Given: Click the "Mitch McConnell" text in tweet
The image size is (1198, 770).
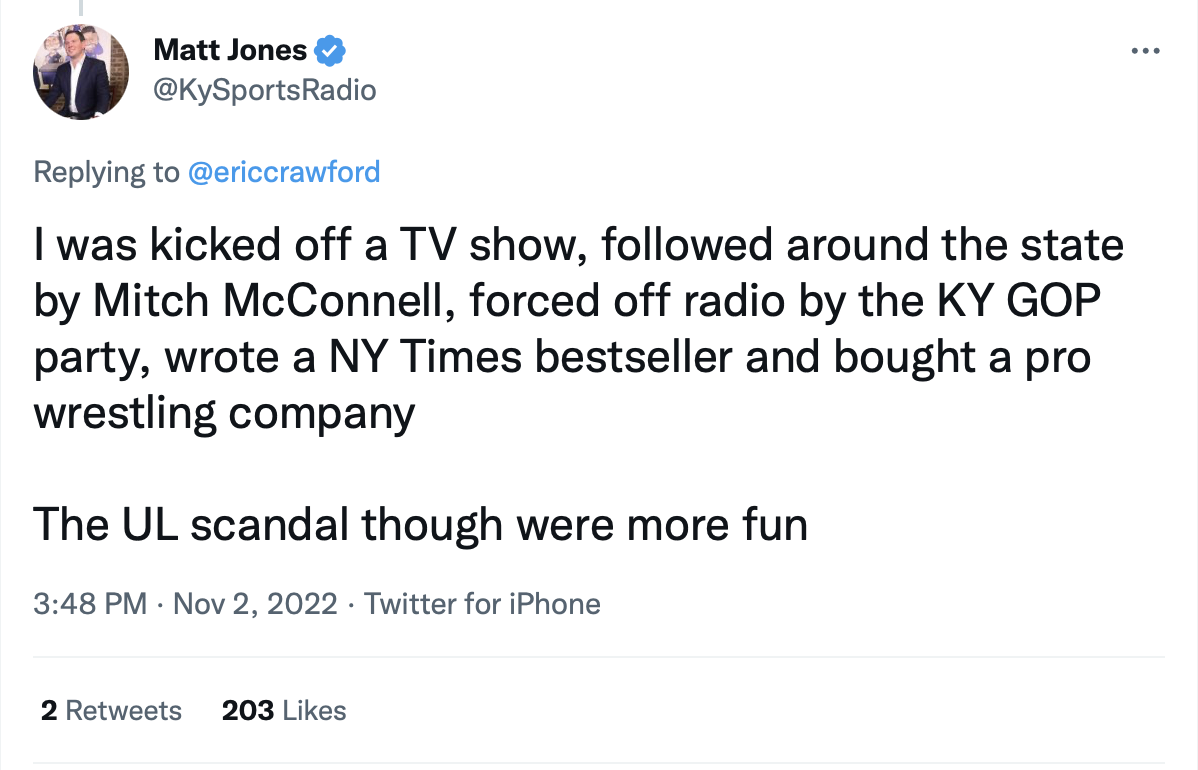Looking at the screenshot, I should click(x=274, y=300).
